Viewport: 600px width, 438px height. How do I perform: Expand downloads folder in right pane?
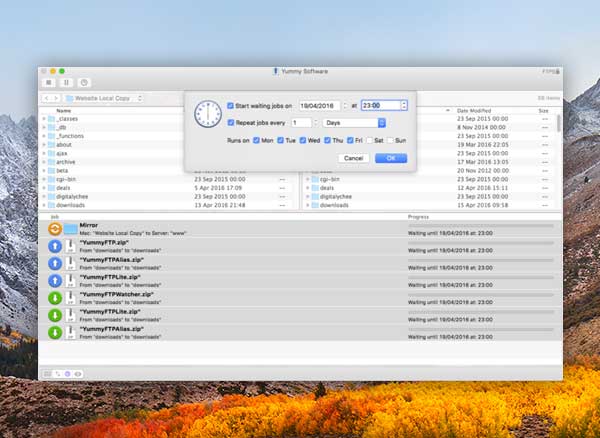(307, 205)
